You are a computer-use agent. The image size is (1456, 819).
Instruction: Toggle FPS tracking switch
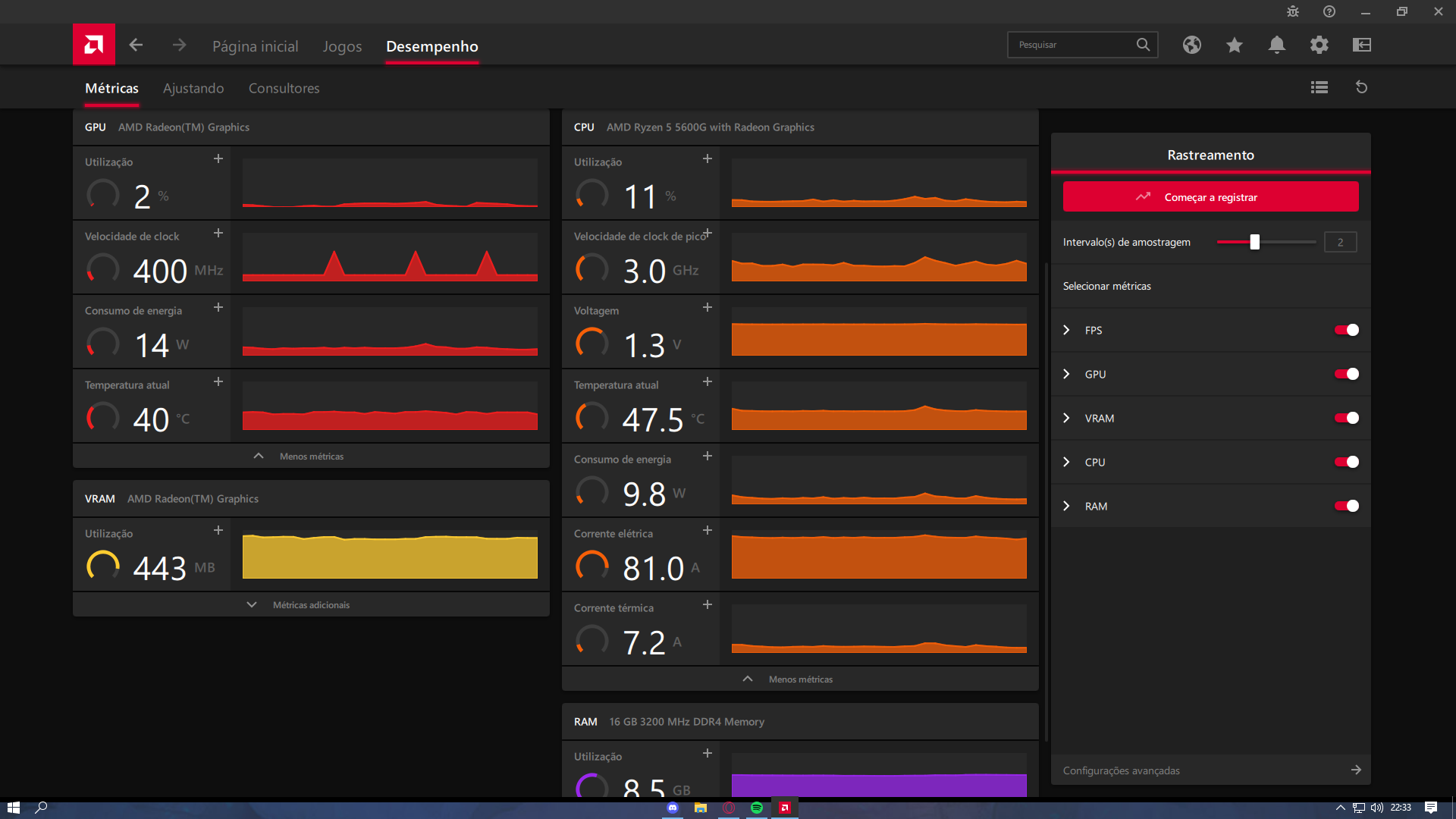pos(1347,330)
